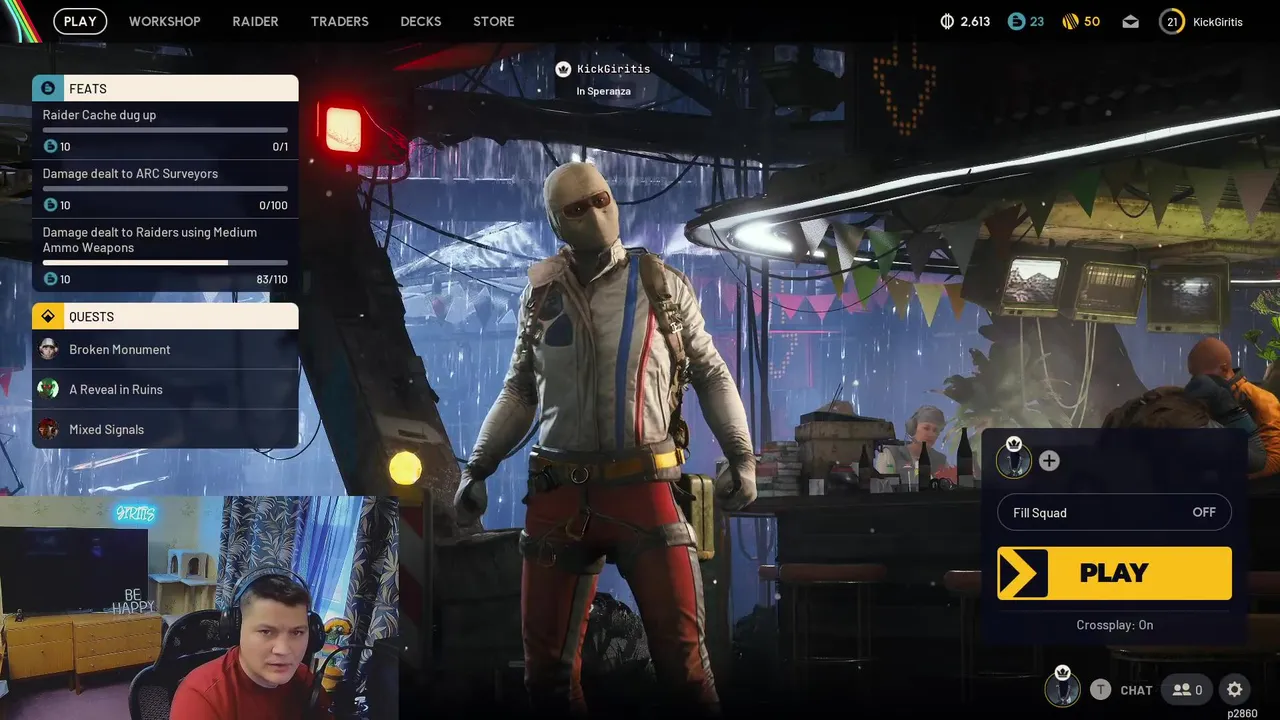Click the blue cred token icon beside 23

coord(1016,21)
